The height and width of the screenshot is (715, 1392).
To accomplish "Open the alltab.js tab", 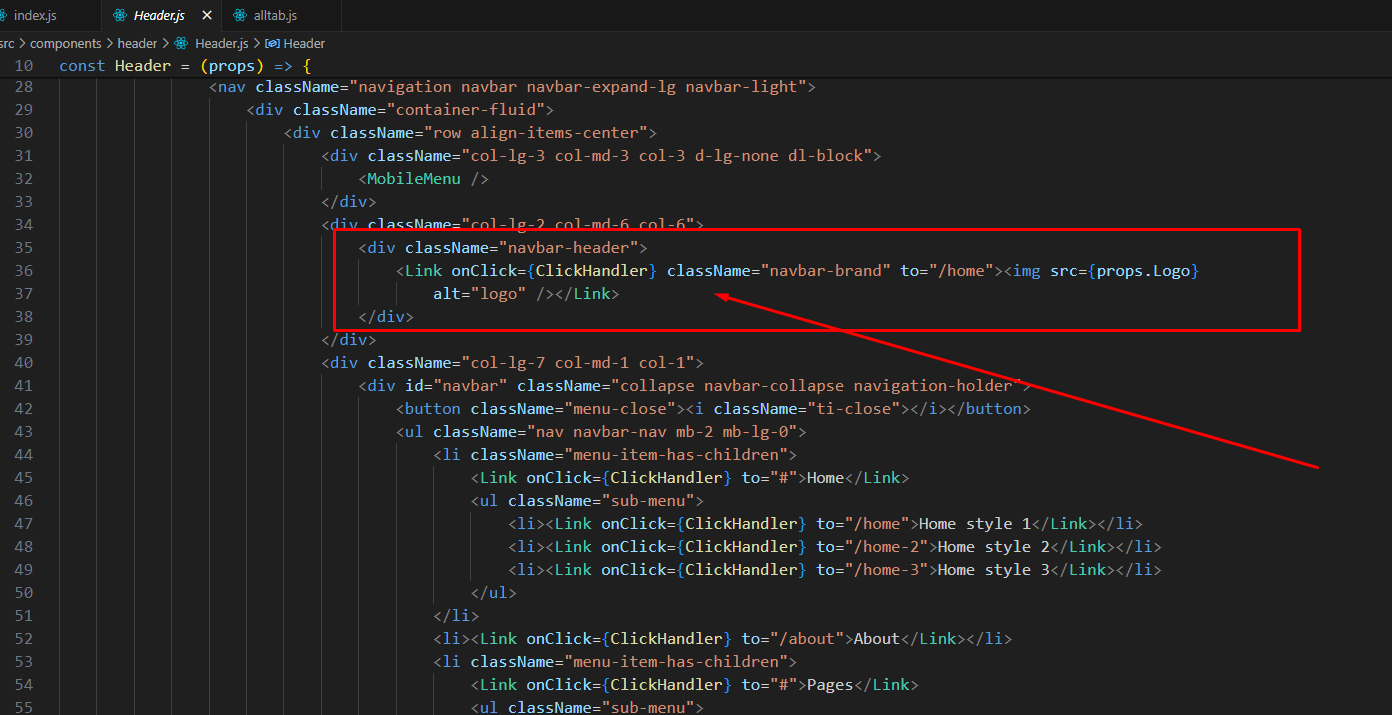I will tap(277, 16).
